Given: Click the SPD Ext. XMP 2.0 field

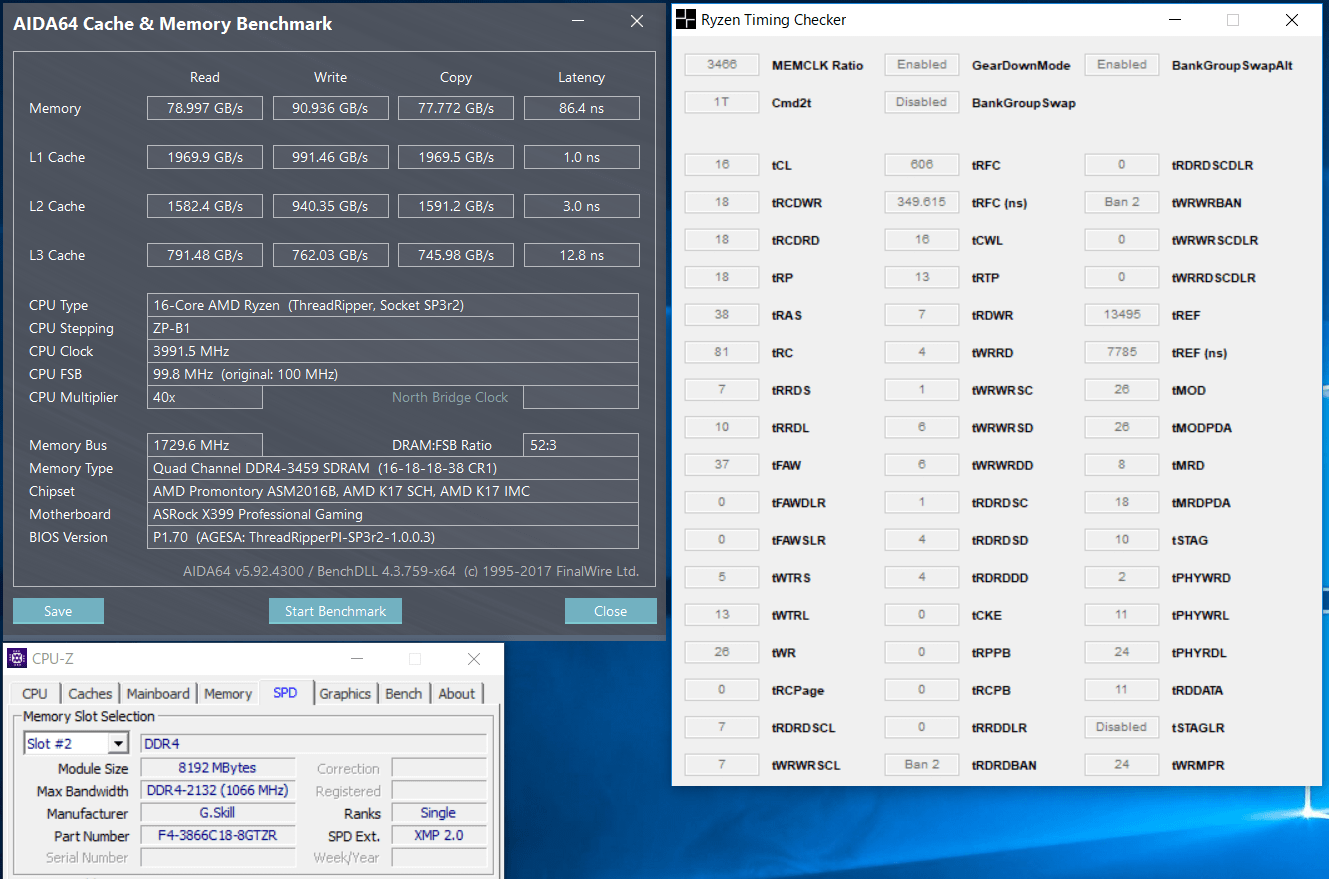Looking at the screenshot, I should click(439, 836).
